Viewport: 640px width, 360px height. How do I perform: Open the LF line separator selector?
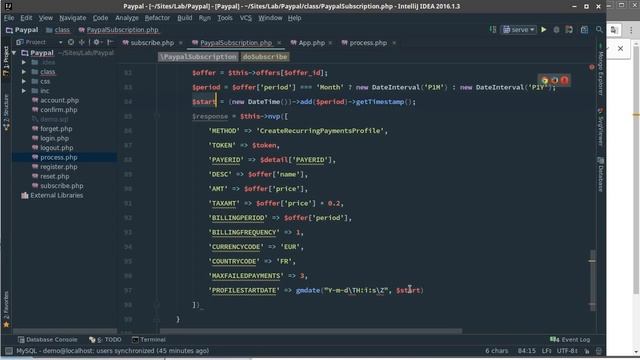click(x=547, y=351)
